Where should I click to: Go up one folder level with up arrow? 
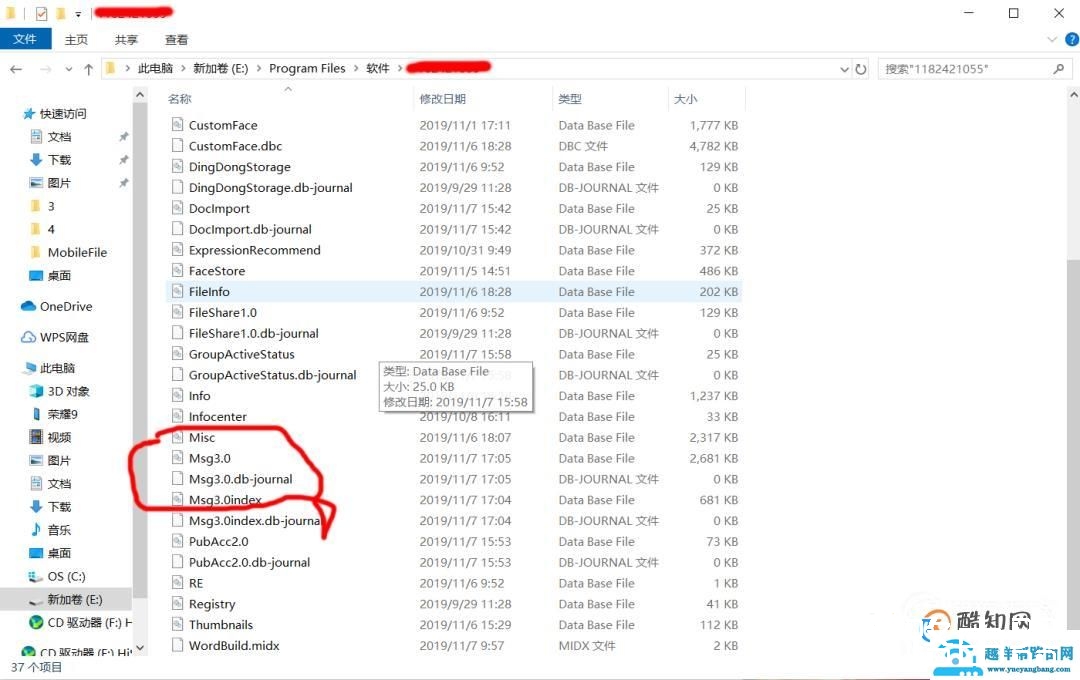tap(88, 69)
